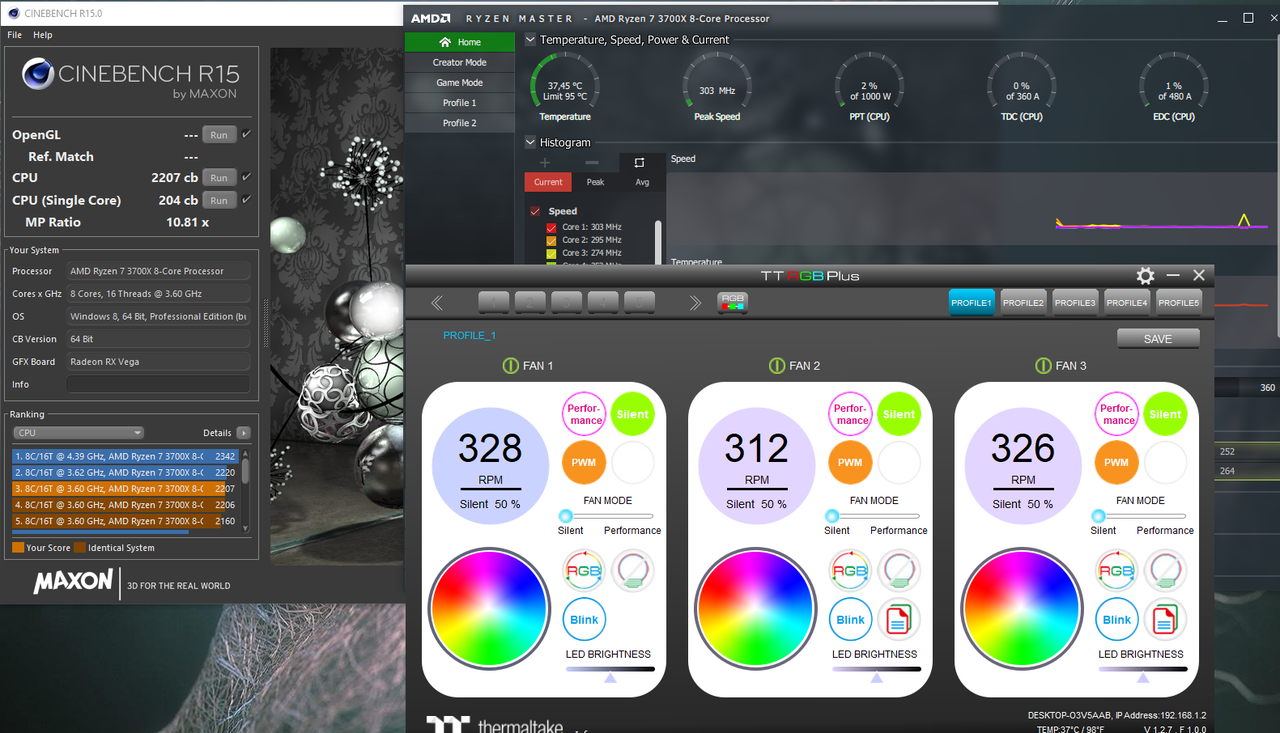Toggle the checkmark beside Cinebench CPU Run
Viewport: 1280px width, 733px height.
coord(246,177)
